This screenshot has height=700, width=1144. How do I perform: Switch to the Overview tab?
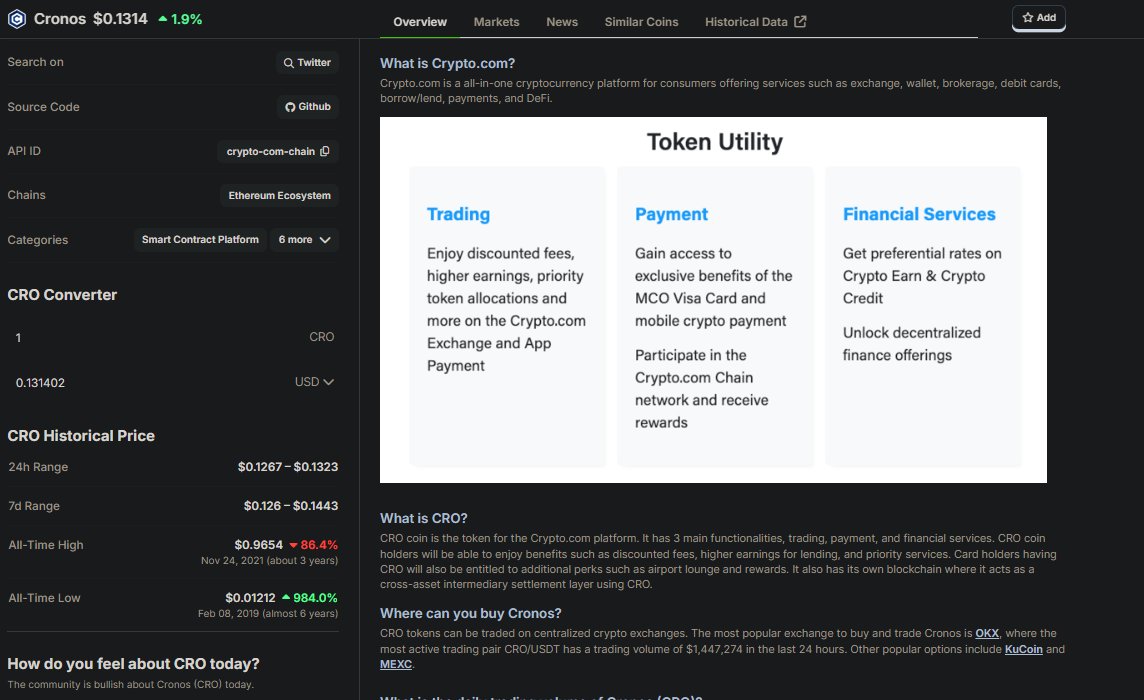420,22
